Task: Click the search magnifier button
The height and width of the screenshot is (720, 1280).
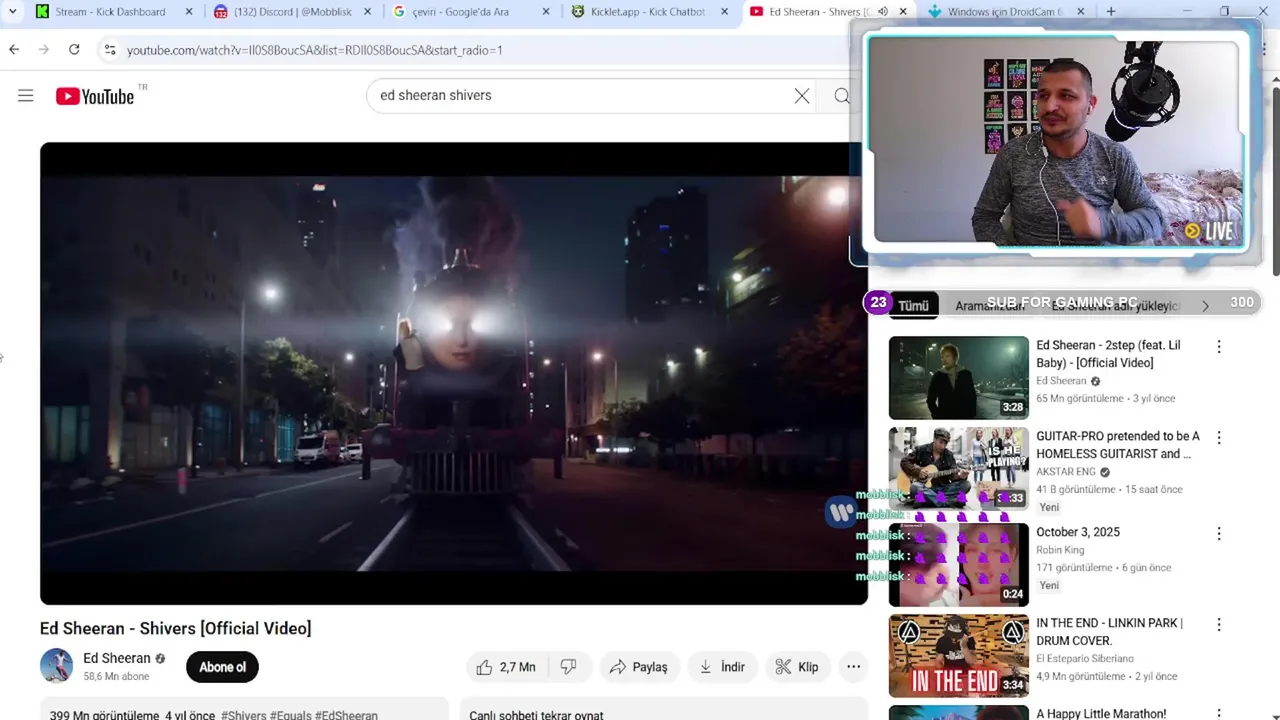Action: [x=842, y=96]
